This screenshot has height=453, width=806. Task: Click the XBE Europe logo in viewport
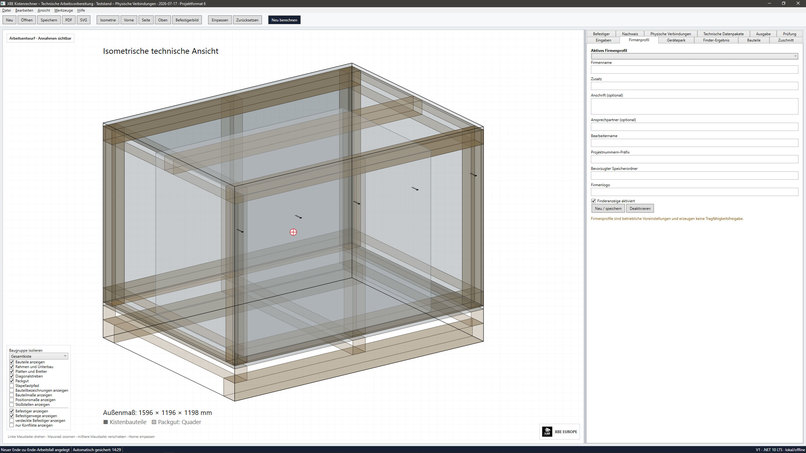tap(560, 431)
